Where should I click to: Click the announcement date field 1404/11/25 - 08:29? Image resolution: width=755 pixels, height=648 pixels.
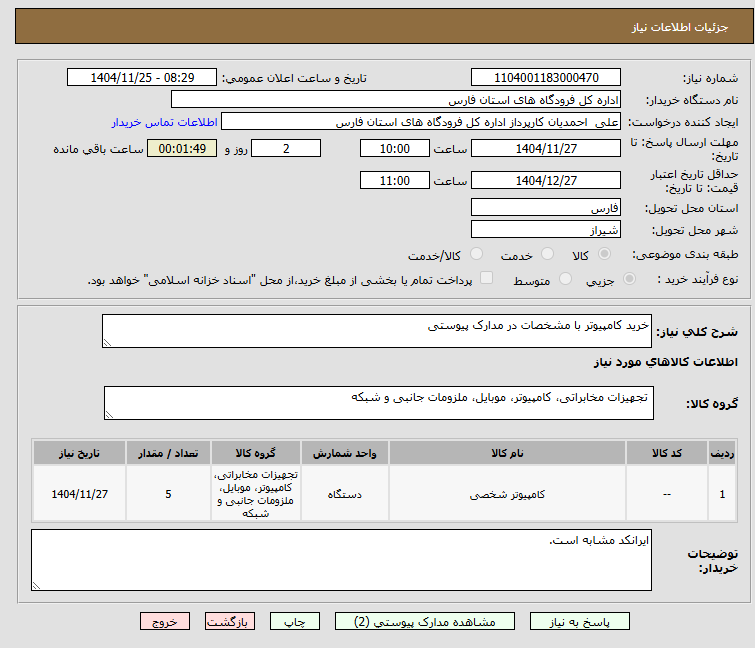click(x=142, y=78)
